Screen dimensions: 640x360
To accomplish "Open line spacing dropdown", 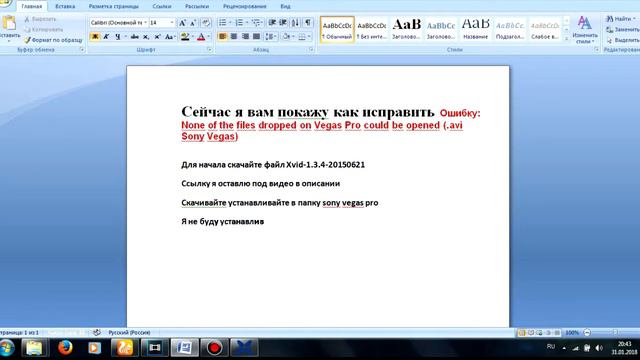I will click(x=271, y=37).
